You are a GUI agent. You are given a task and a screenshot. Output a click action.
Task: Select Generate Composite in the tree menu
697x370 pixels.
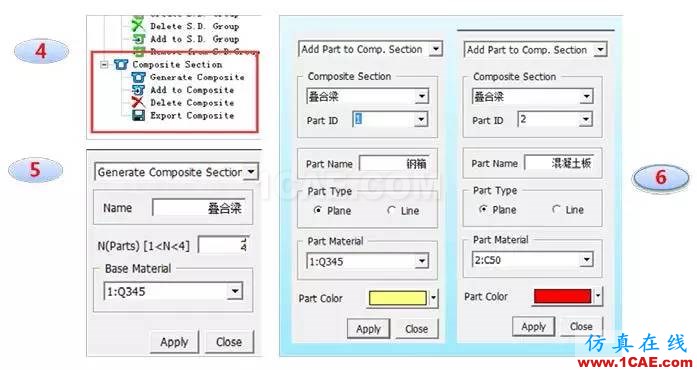pos(197,77)
